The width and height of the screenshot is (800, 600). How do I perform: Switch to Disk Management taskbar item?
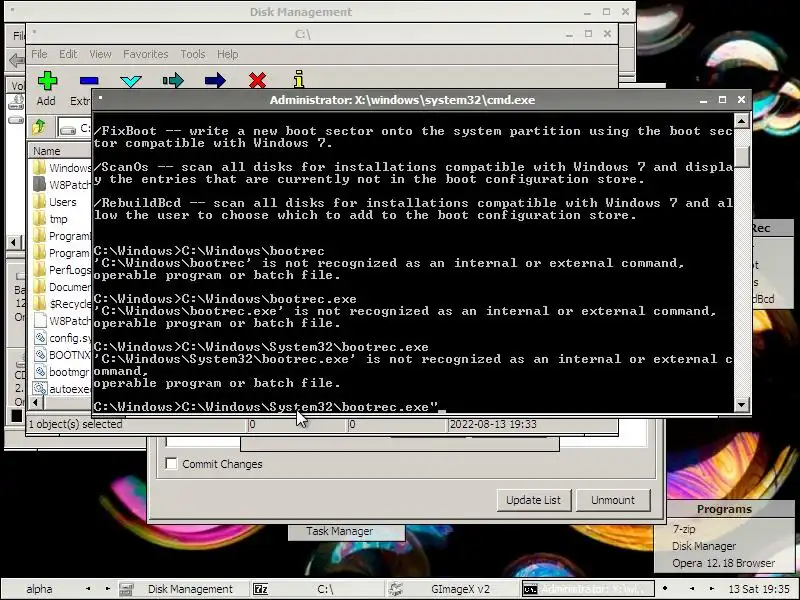(x=184, y=589)
